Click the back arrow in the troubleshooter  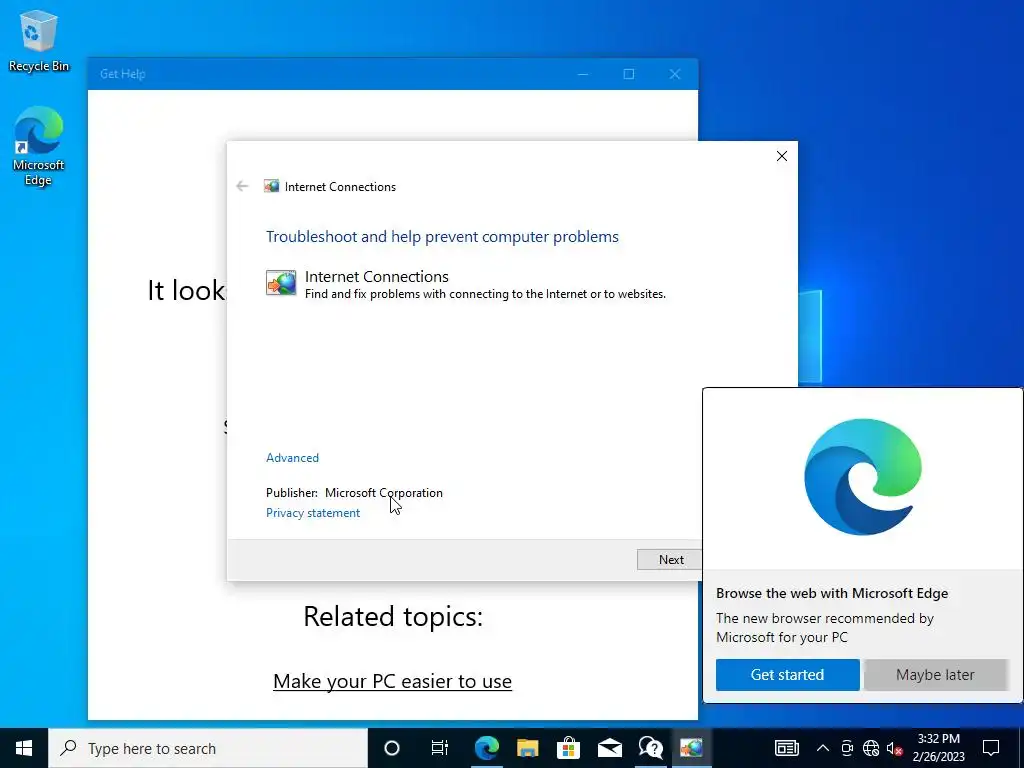point(242,186)
